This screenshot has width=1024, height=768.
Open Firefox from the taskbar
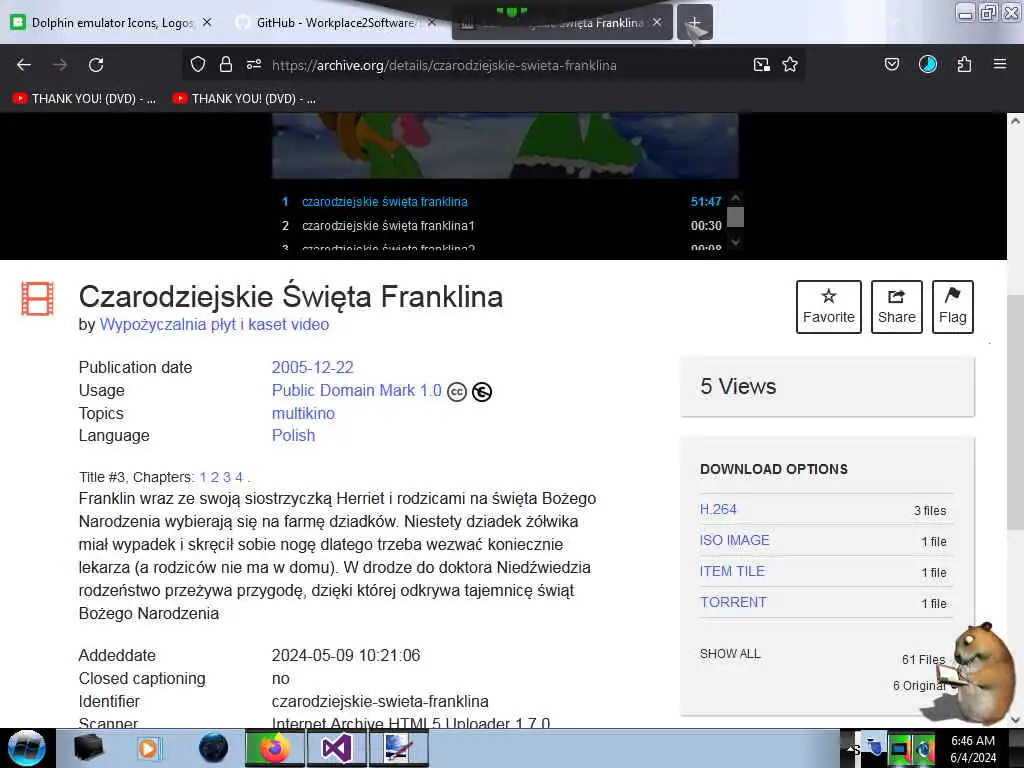tap(274, 748)
